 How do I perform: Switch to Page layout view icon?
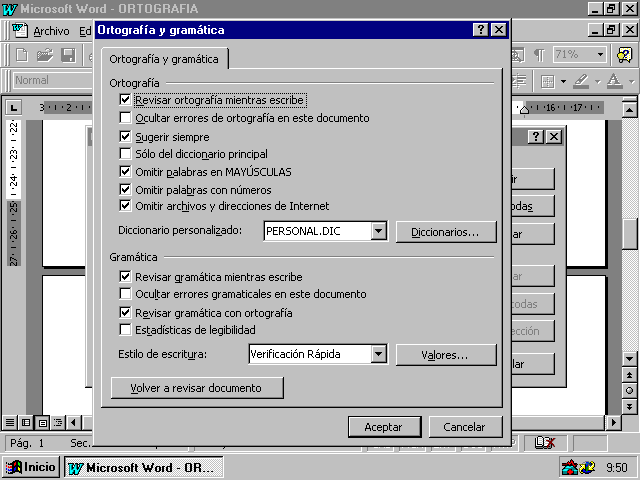[x=42, y=422]
